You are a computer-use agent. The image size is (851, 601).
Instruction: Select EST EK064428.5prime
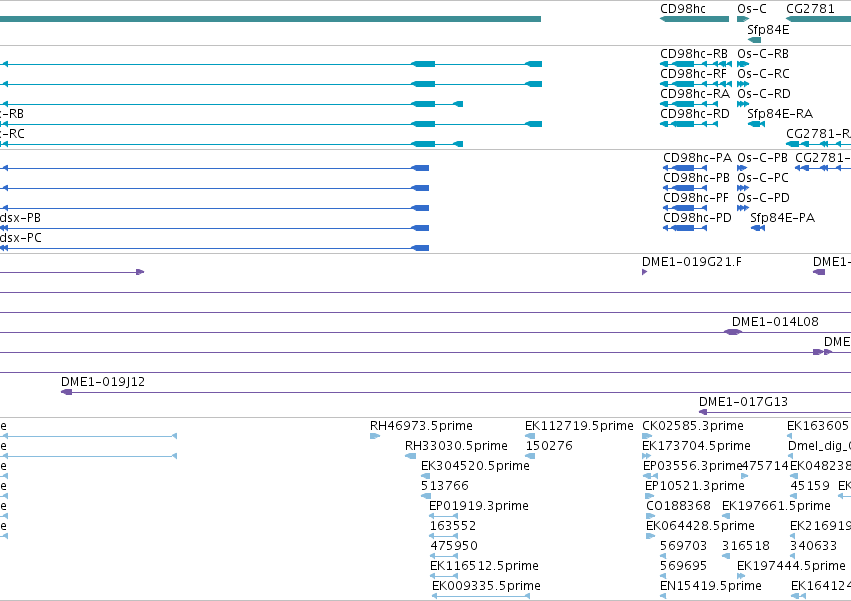coord(650,536)
